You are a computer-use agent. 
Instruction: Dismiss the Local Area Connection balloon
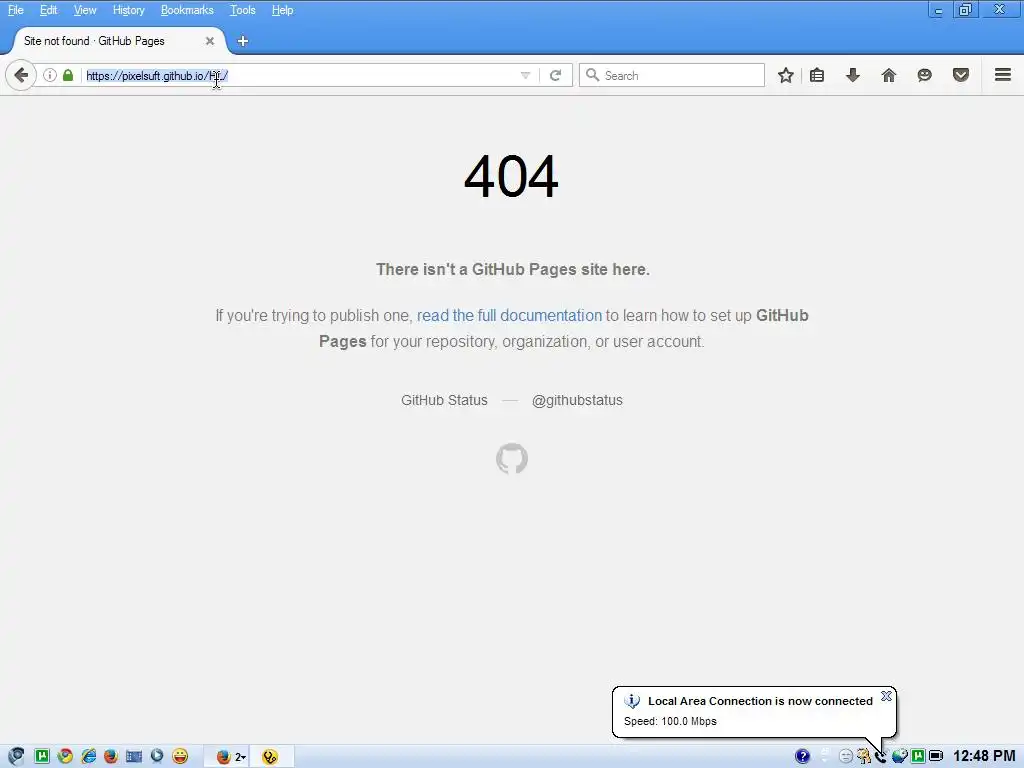(886, 696)
